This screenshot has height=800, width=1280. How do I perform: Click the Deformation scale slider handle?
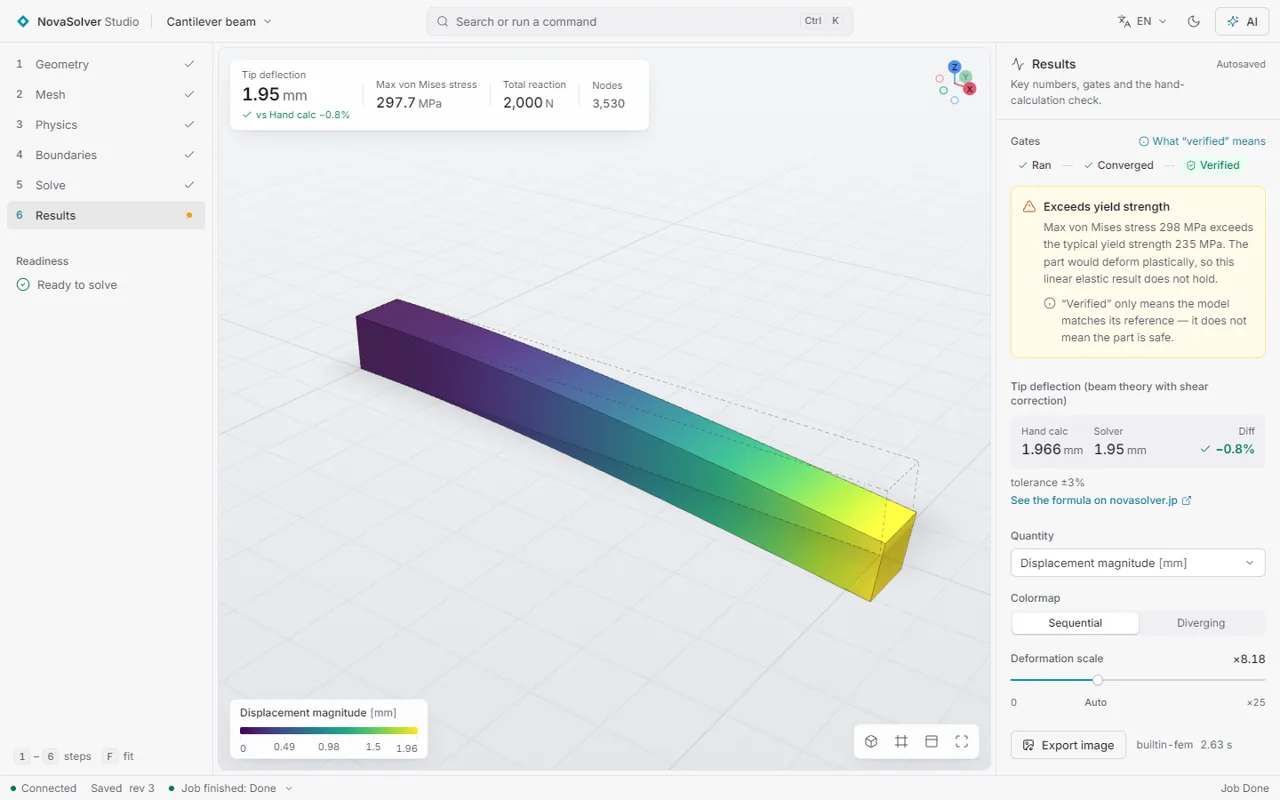(1097, 680)
